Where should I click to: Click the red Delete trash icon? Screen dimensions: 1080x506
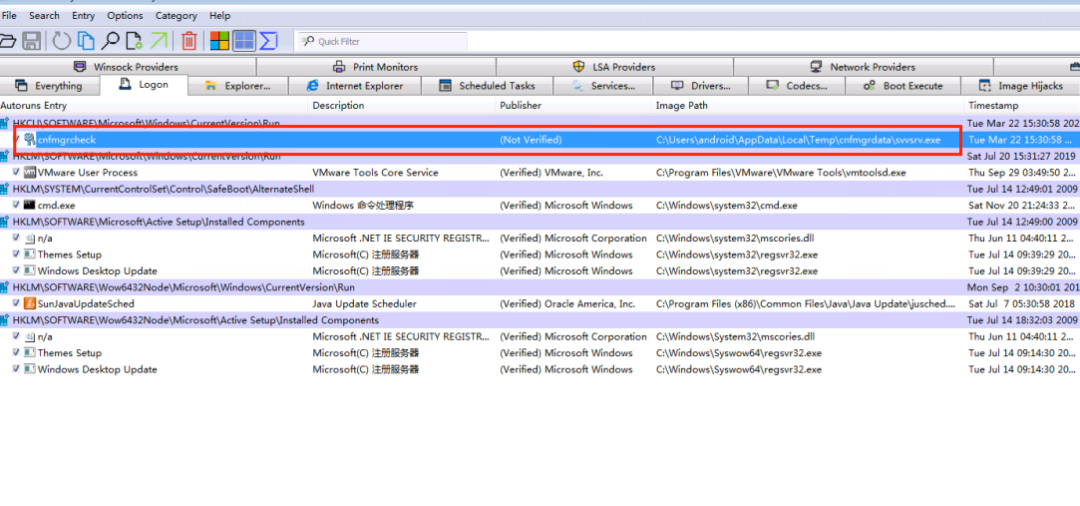click(x=189, y=41)
